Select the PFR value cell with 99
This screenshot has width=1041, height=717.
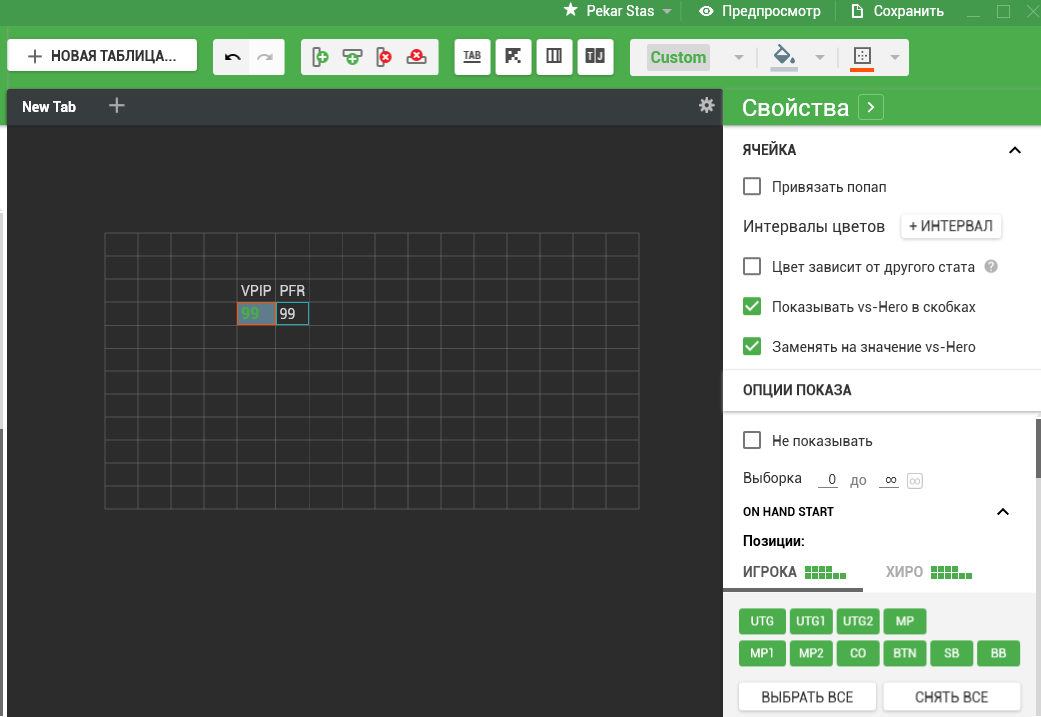click(292, 314)
